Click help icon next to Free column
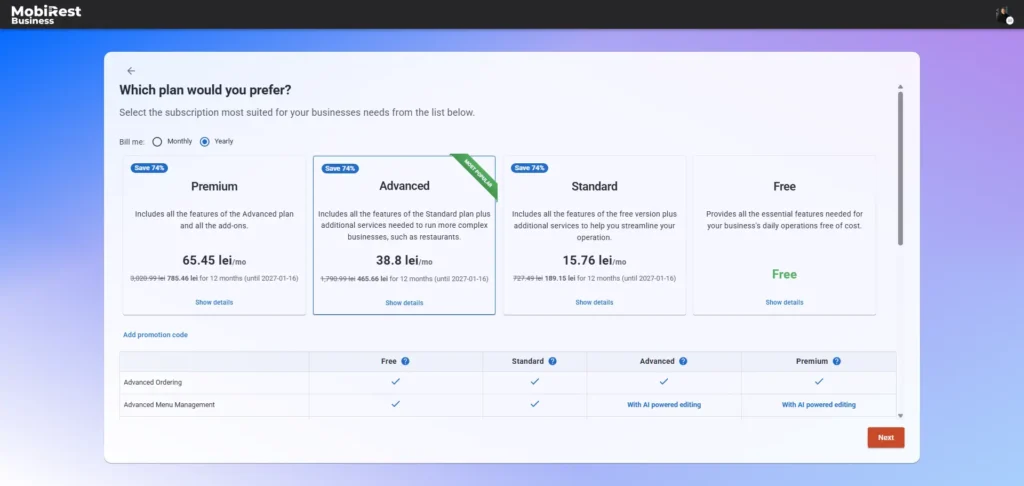 [406, 361]
